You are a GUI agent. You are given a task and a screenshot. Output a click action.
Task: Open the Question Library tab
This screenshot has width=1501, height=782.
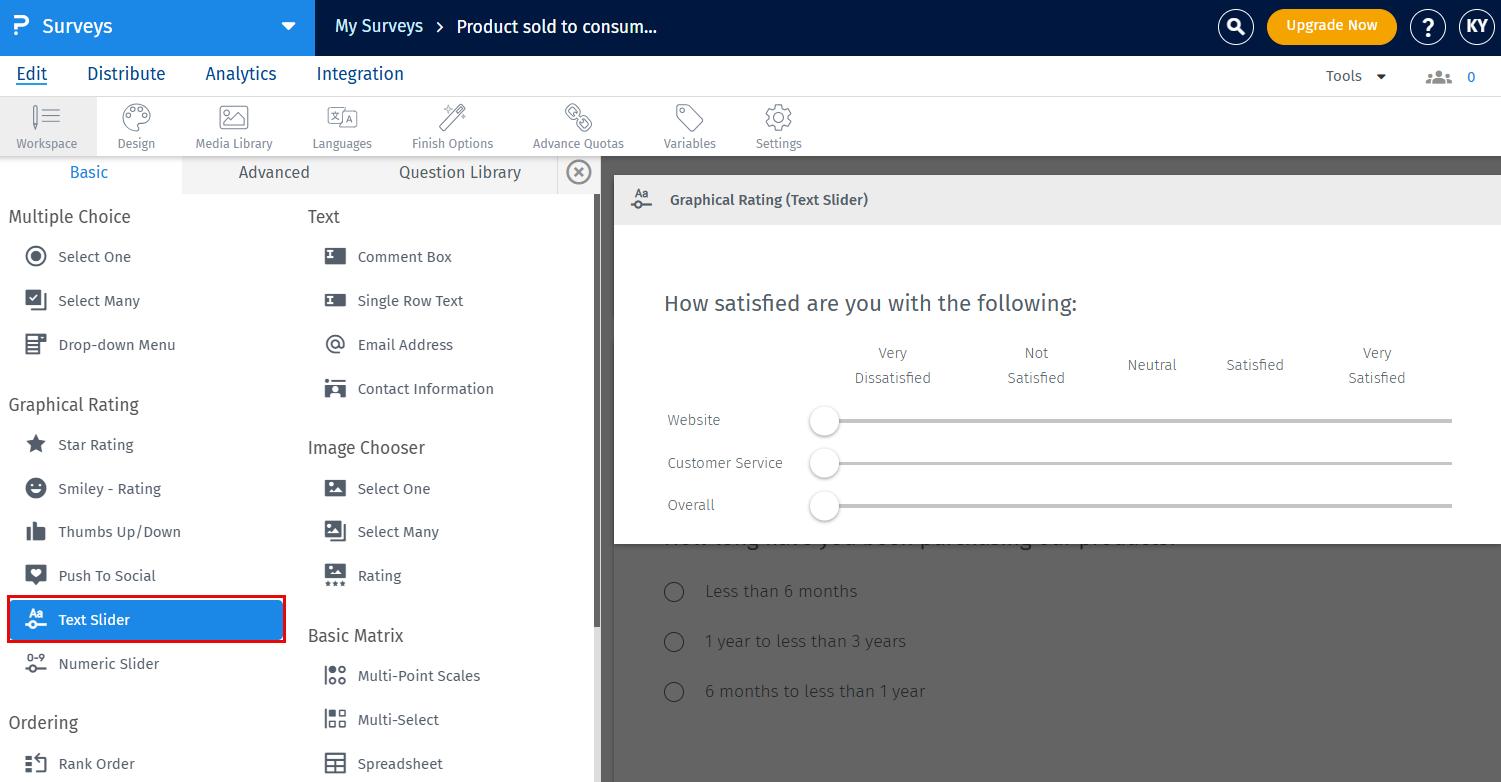459,172
